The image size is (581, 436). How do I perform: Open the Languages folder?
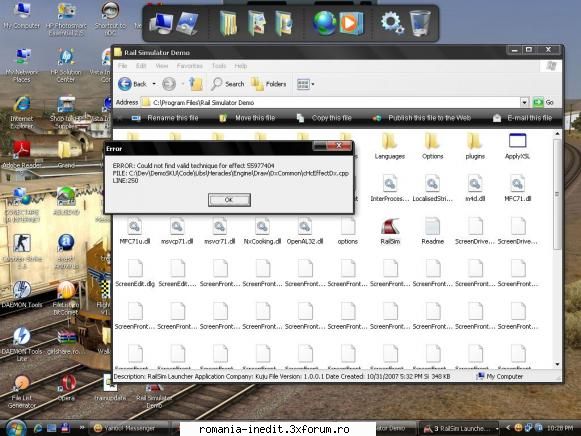(x=389, y=147)
